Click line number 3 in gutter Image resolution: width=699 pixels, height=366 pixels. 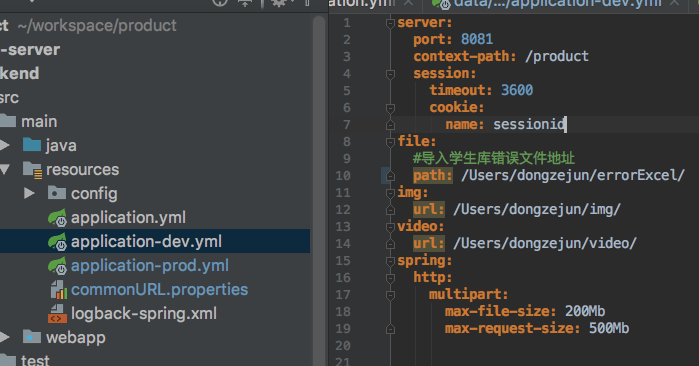pos(347,57)
